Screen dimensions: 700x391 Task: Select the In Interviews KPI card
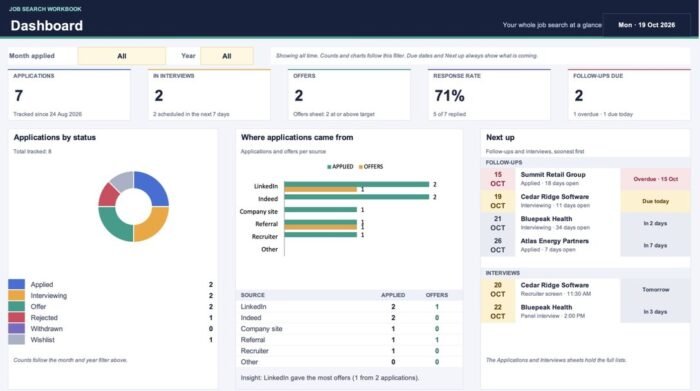click(209, 94)
